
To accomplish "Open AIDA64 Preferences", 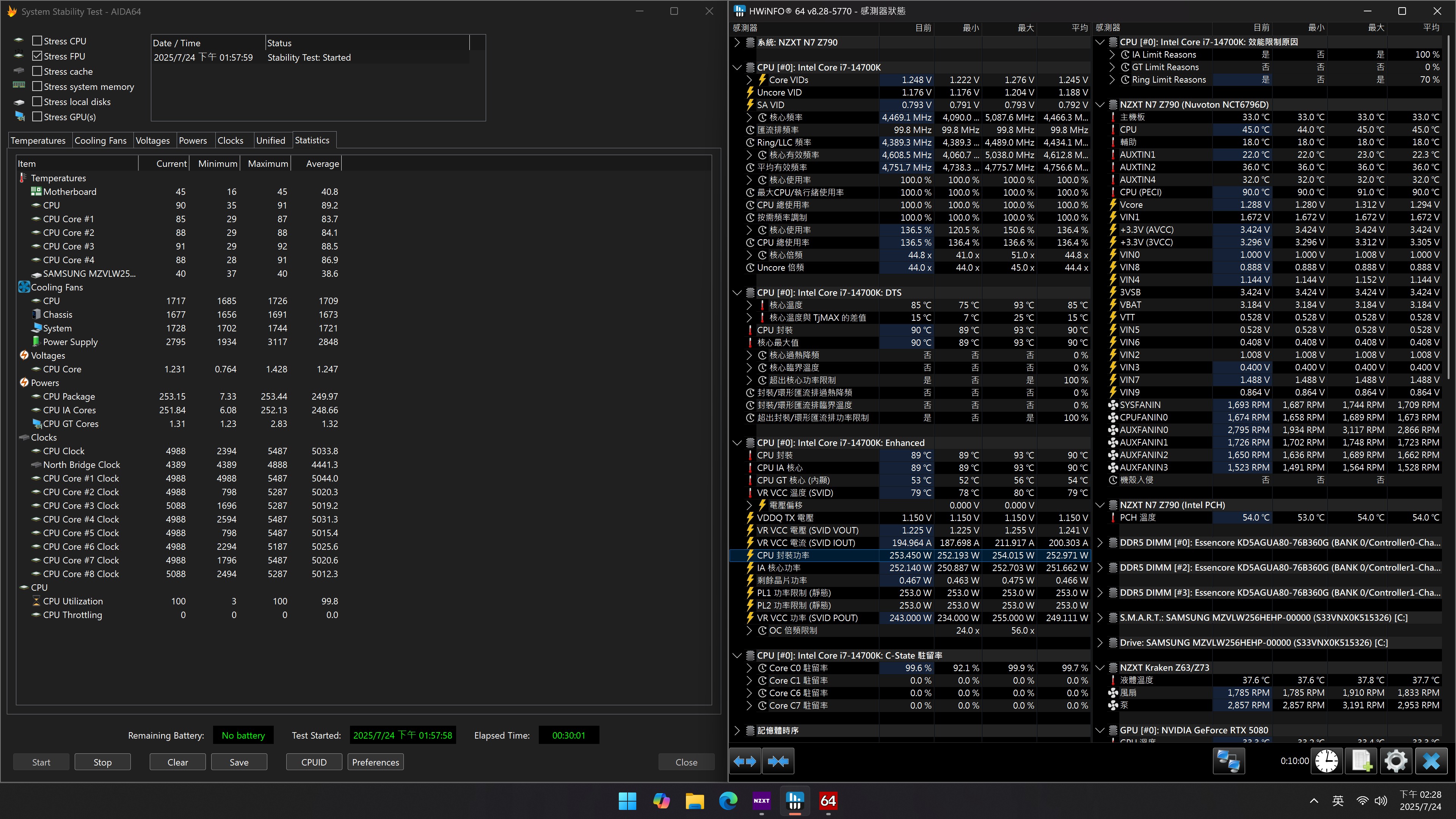I will (x=375, y=762).
